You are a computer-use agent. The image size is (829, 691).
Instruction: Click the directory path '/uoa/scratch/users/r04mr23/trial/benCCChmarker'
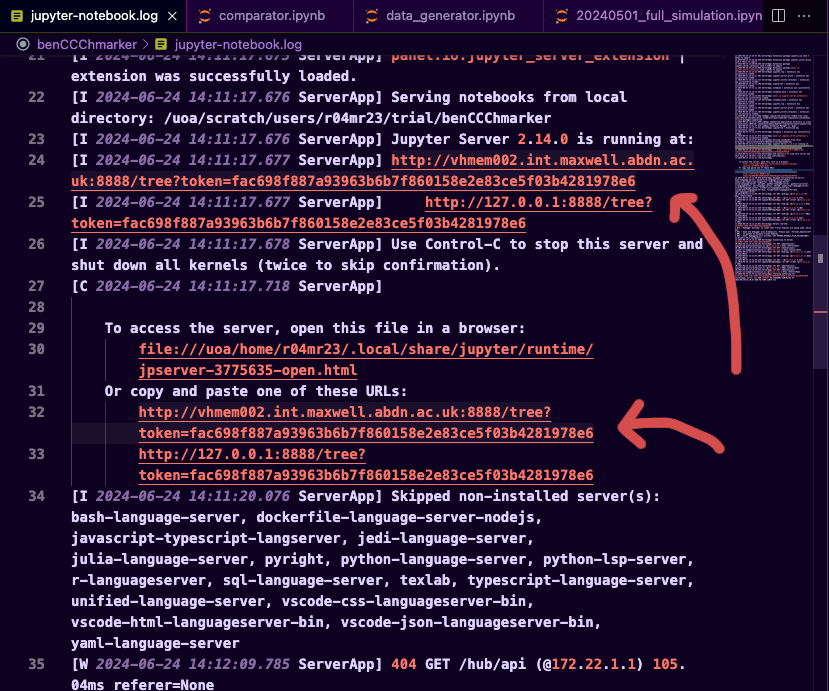pos(357,118)
